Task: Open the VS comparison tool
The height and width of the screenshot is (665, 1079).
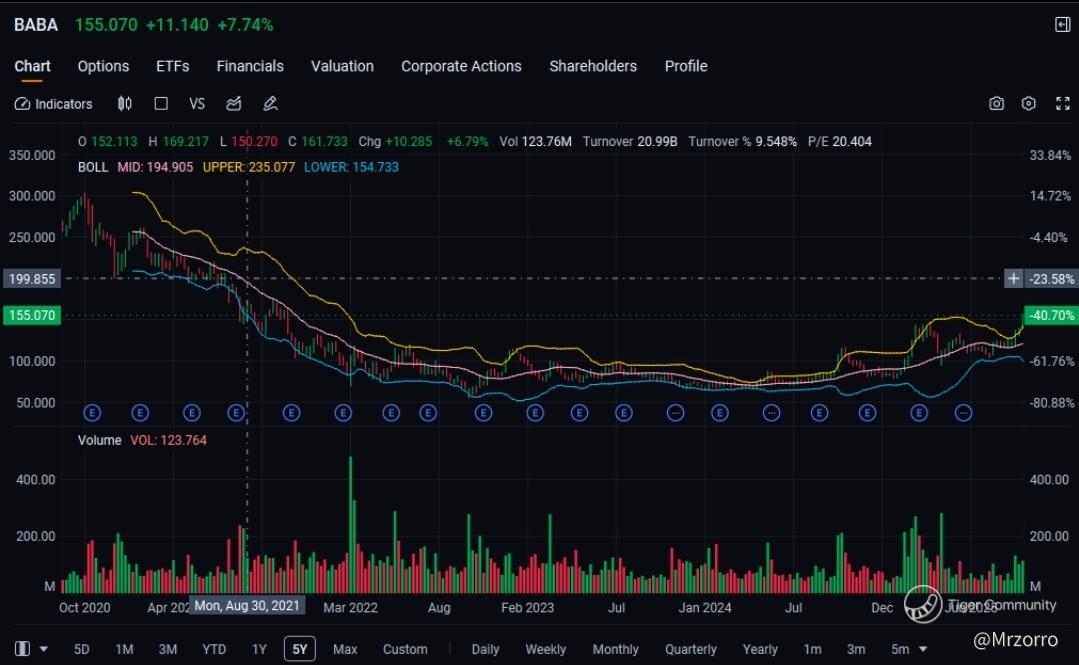Action: [x=197, y=103]
